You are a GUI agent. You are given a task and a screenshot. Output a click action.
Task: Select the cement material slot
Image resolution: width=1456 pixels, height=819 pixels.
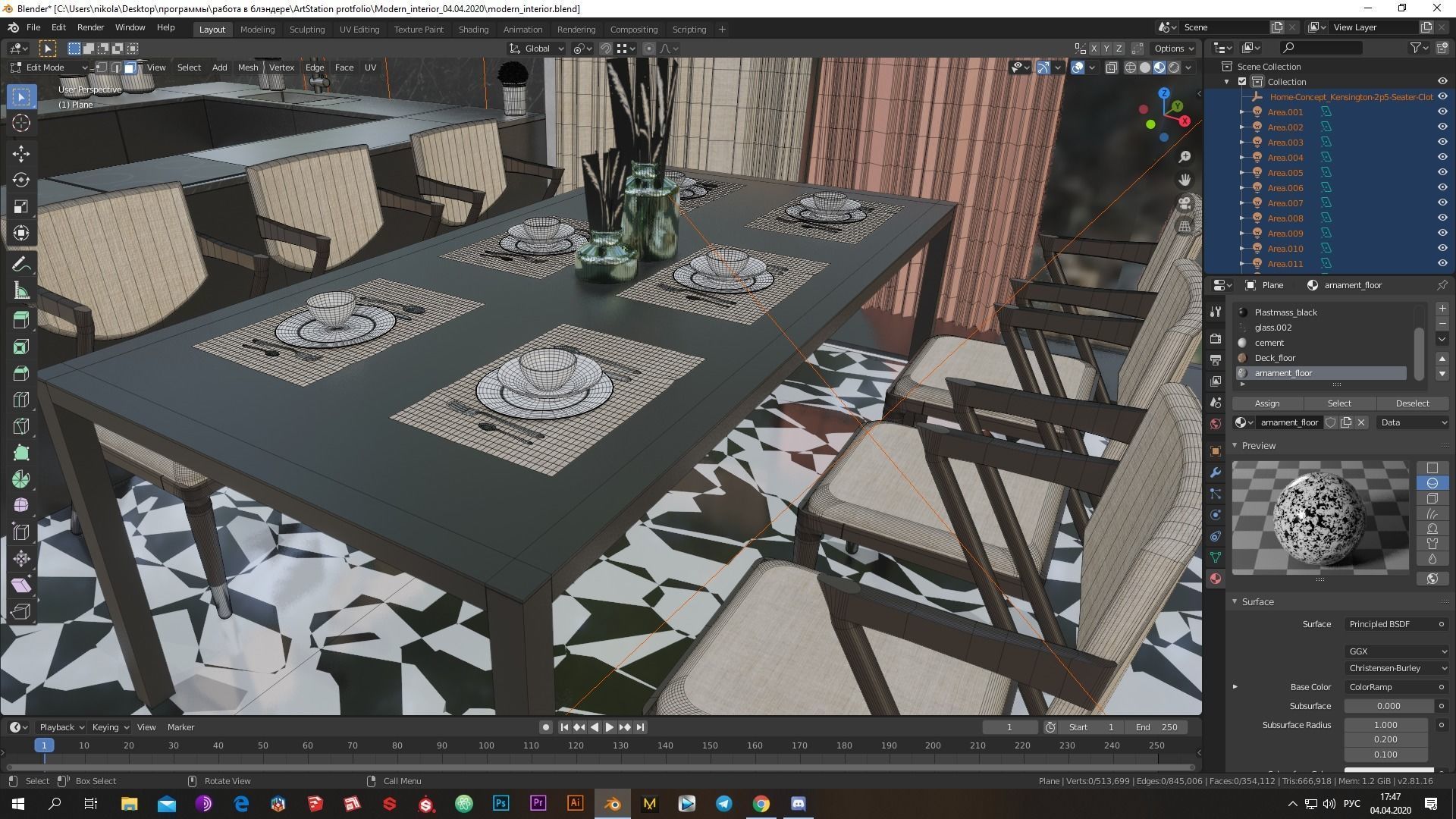(1321, 343)
